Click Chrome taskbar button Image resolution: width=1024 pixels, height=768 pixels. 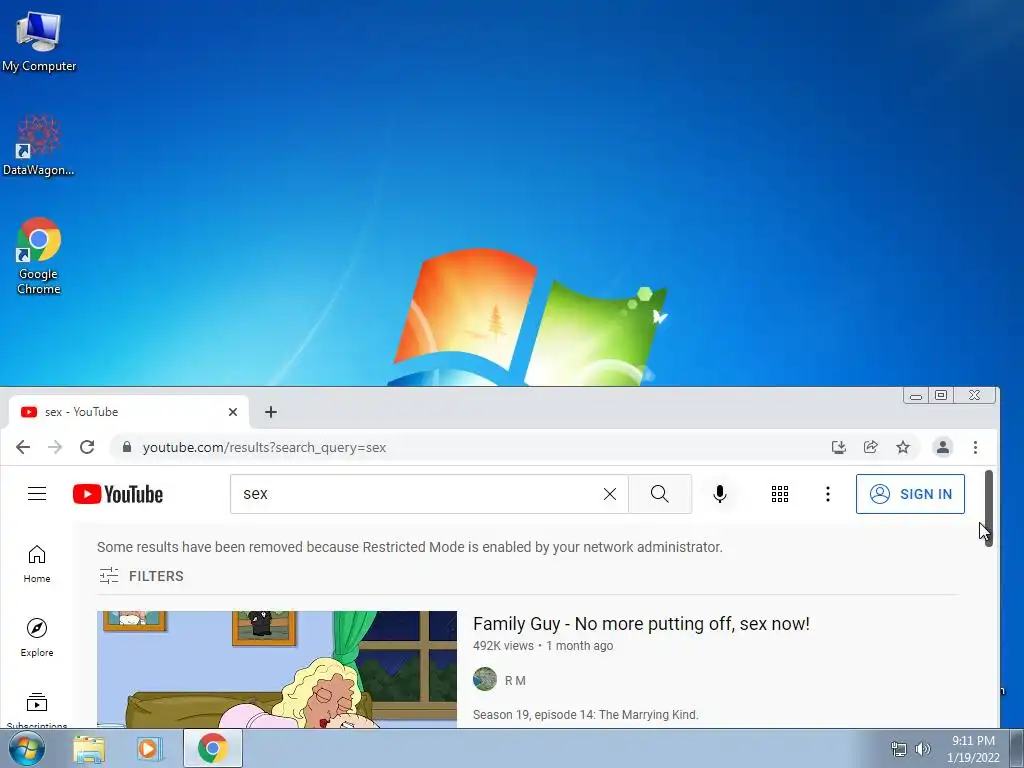[213, 748]
